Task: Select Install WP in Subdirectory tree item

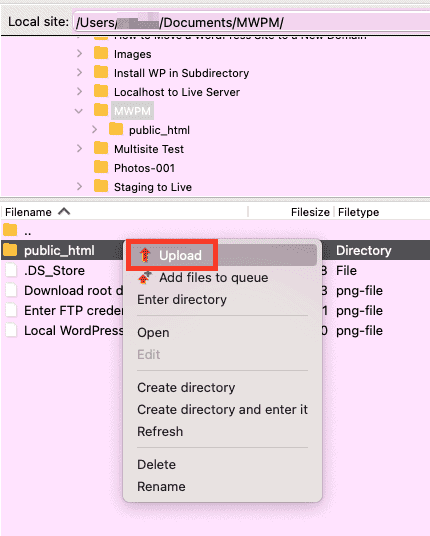Action: pyautogui.click(x=182, y=73)
